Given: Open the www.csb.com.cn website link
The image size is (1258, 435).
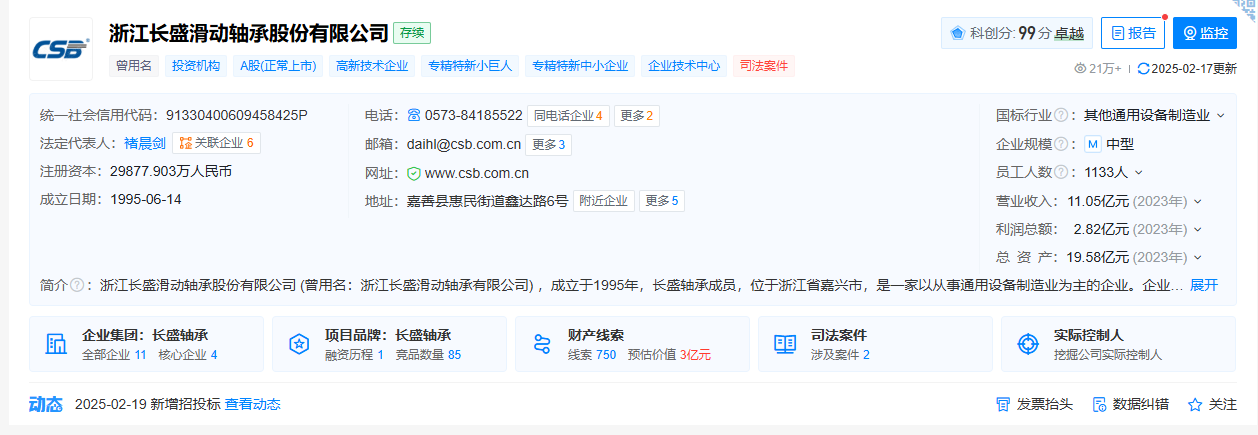Looking at the screenshot, I should pos(477,172).
